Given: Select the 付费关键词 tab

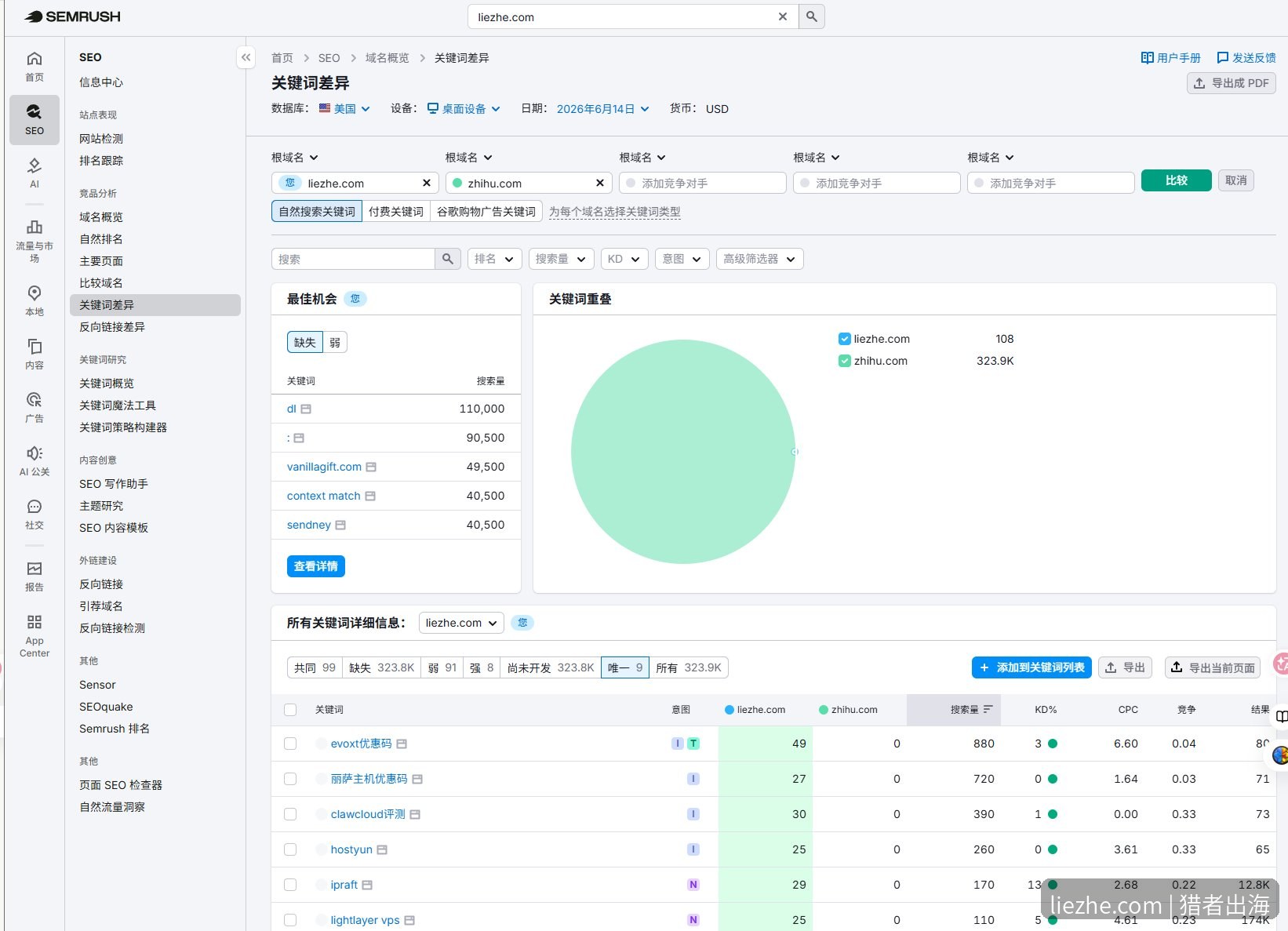Looking at the screenshot, I should pos(396,212).
